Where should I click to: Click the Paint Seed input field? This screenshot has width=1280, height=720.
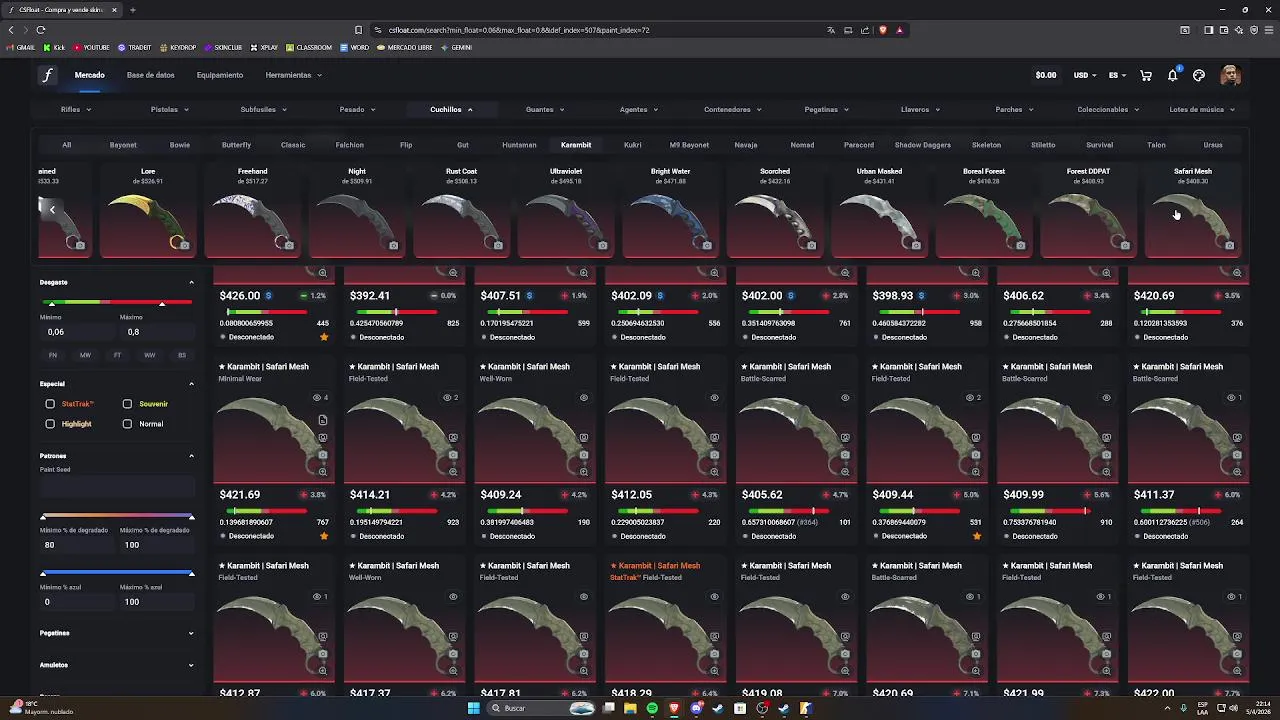click(117, 487)
